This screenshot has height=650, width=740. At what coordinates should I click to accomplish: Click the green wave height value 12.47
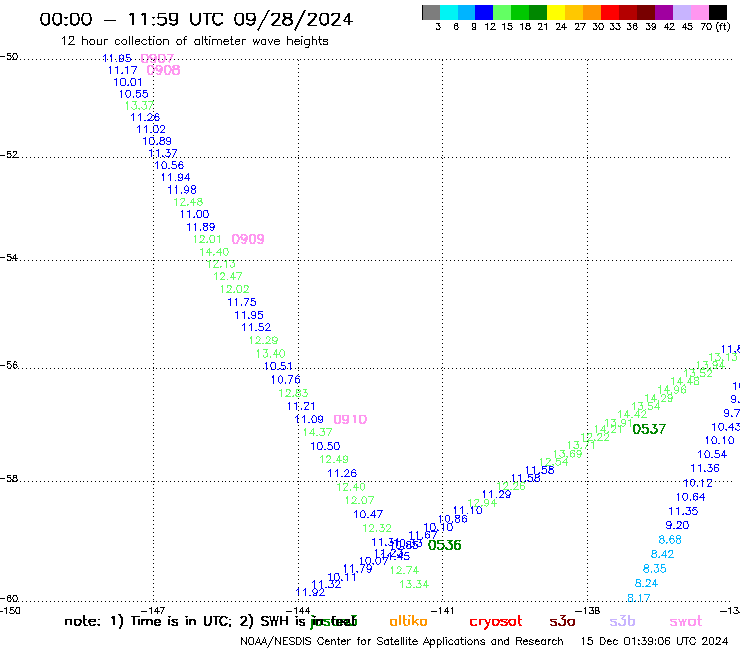coord(228,276)
